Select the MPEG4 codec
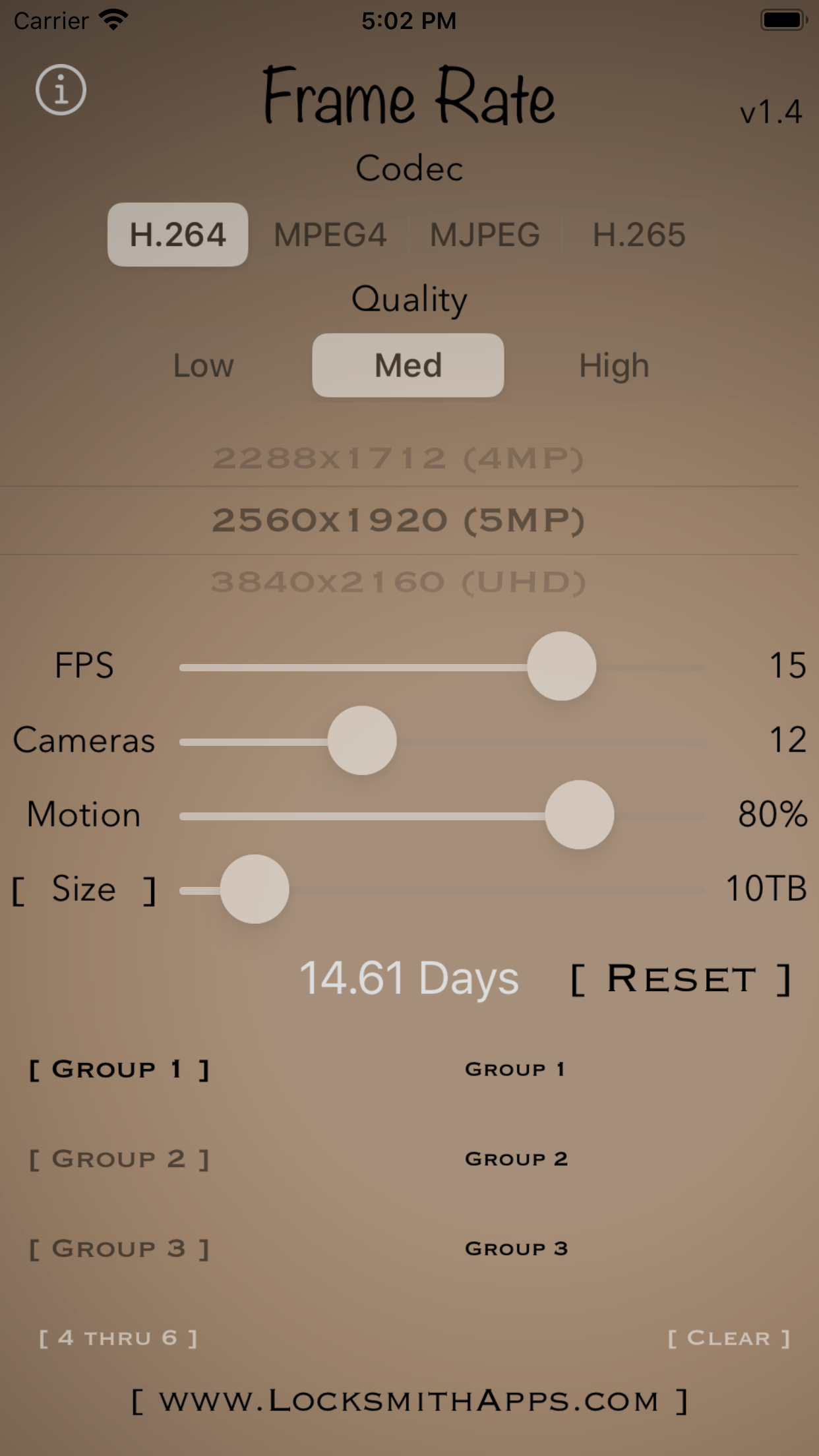 click(x=330, y=235)
